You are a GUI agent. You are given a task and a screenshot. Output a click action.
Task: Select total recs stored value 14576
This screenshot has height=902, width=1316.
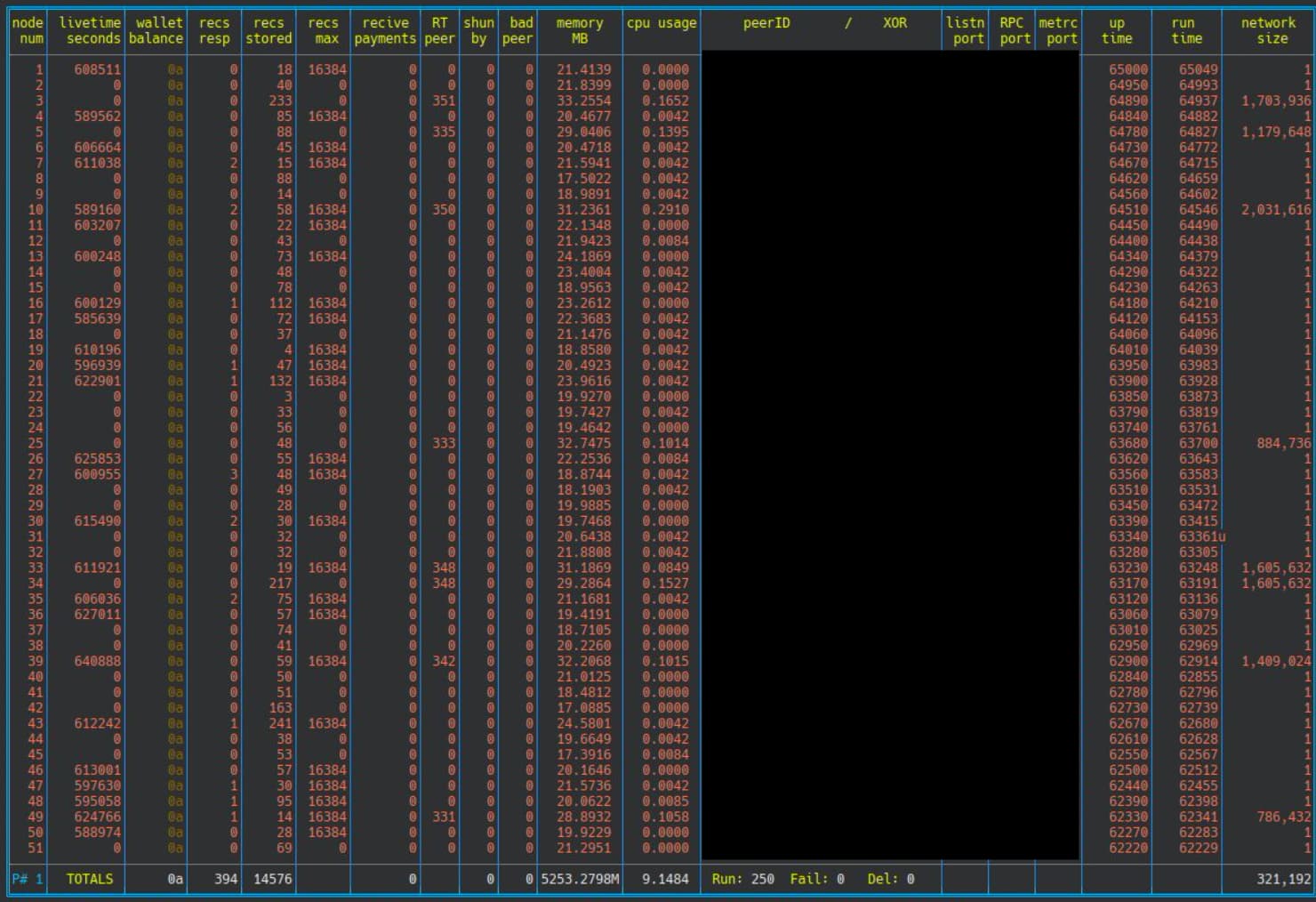[272, 879]
